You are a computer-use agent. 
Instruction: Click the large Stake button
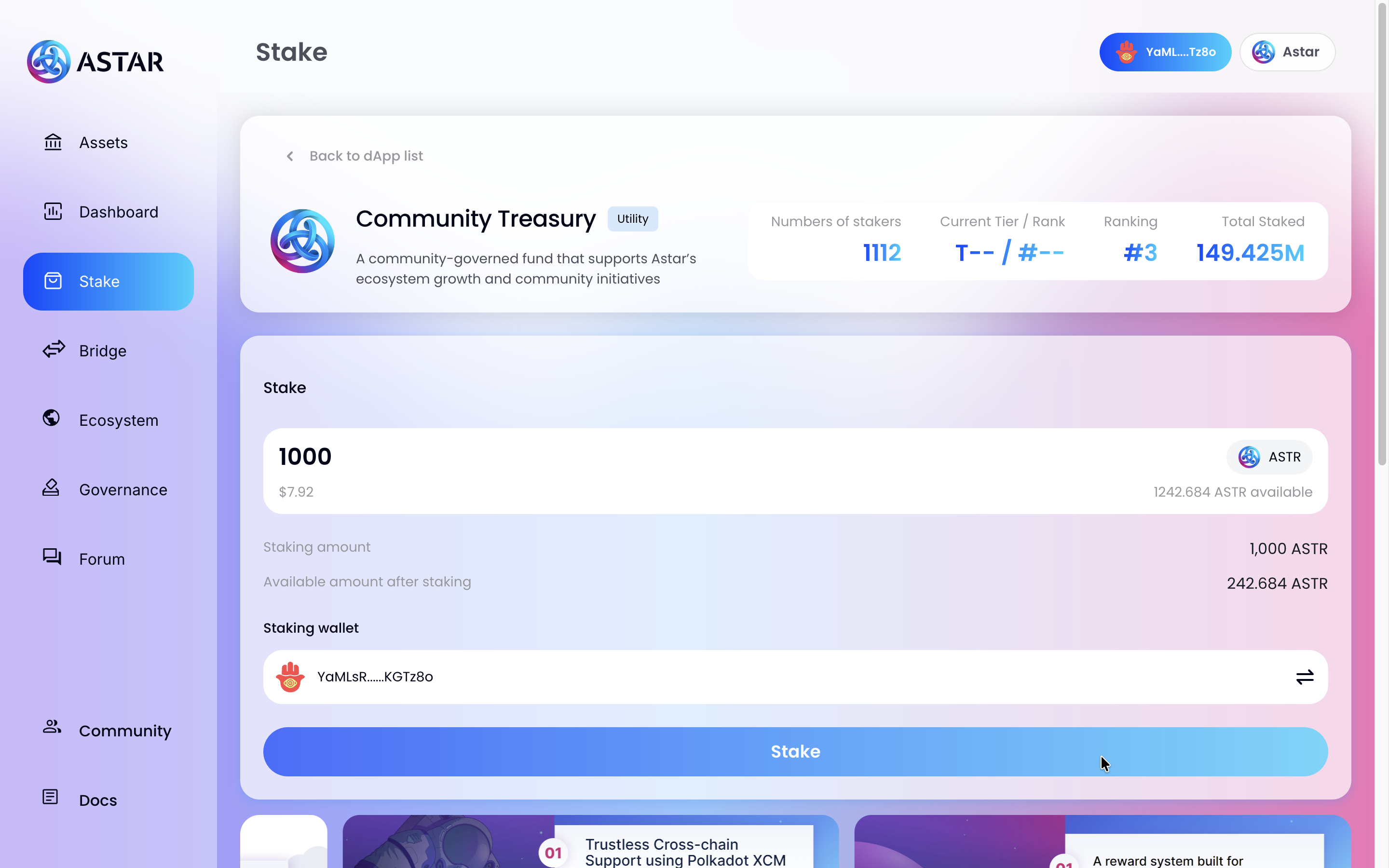tap(795, 752)
